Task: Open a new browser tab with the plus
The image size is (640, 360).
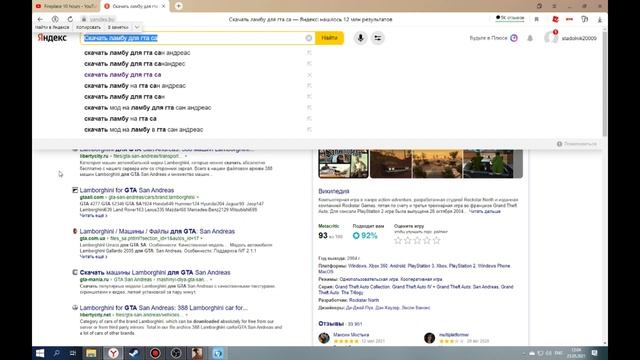Action: 178,6
